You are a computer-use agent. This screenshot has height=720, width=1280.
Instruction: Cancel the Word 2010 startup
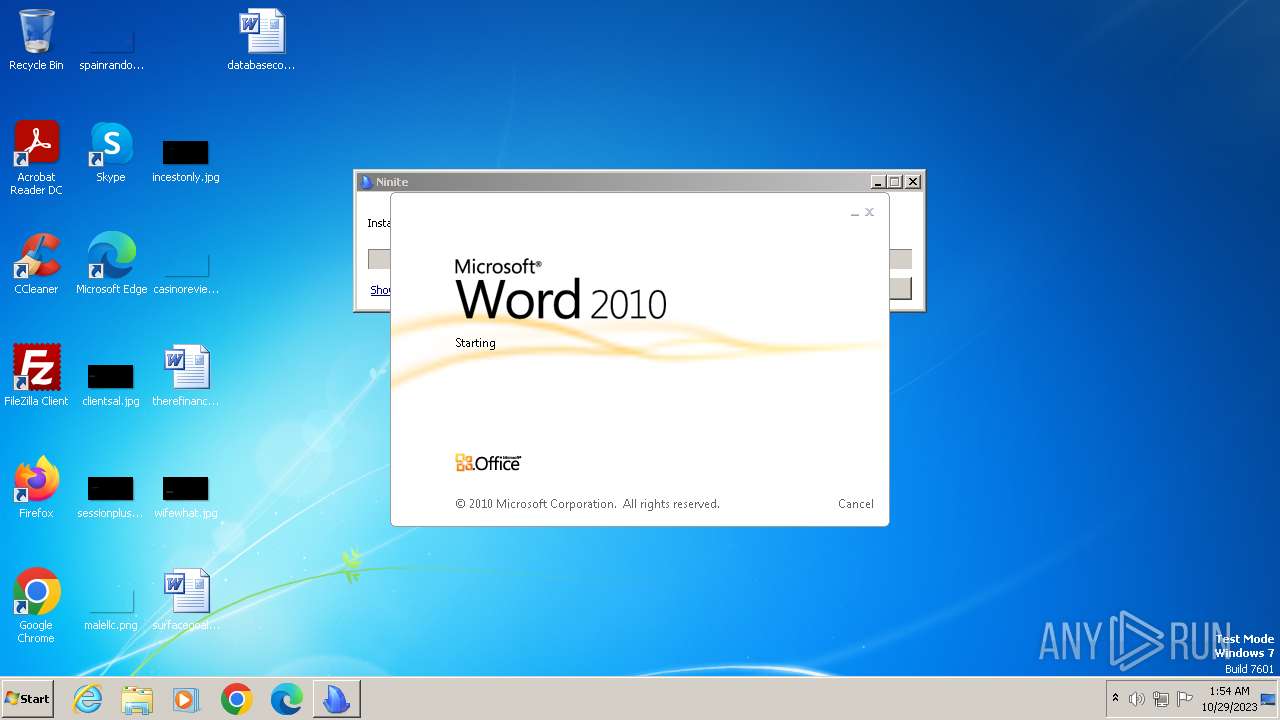pos(856,504)
